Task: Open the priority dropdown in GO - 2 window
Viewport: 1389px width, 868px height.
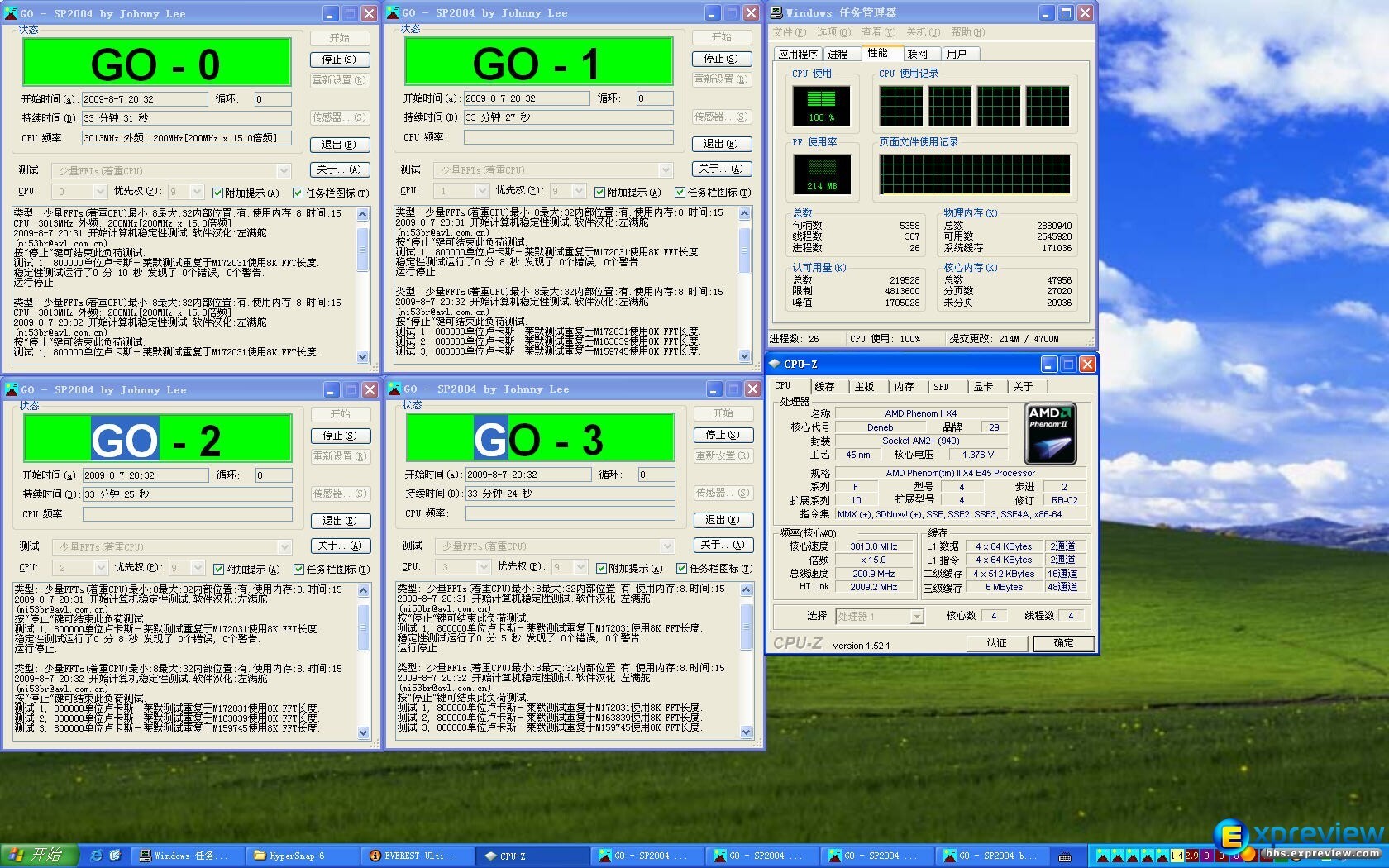Action: click(x=197, y=568)
